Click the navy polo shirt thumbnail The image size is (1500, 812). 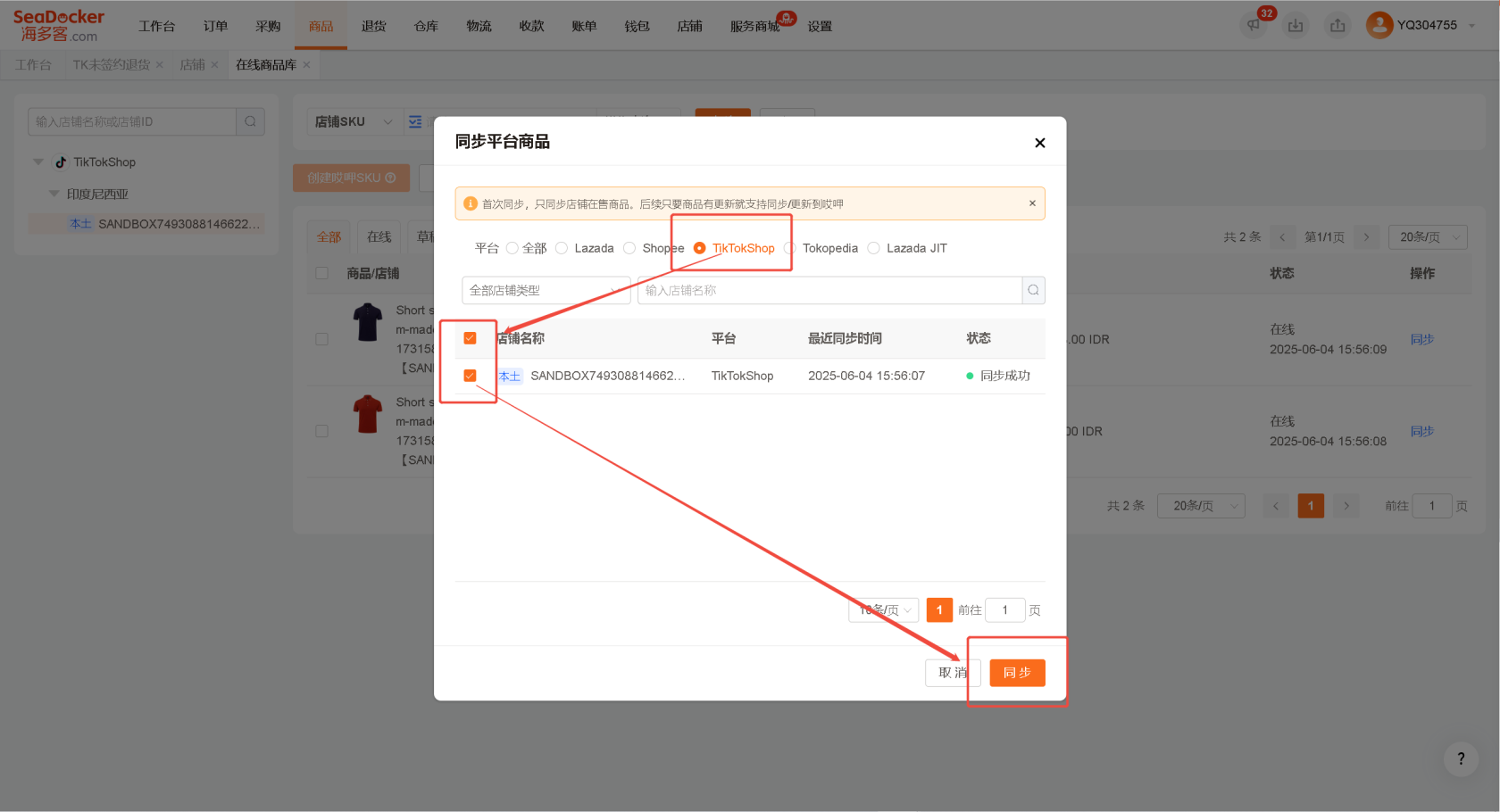(368, 322)
